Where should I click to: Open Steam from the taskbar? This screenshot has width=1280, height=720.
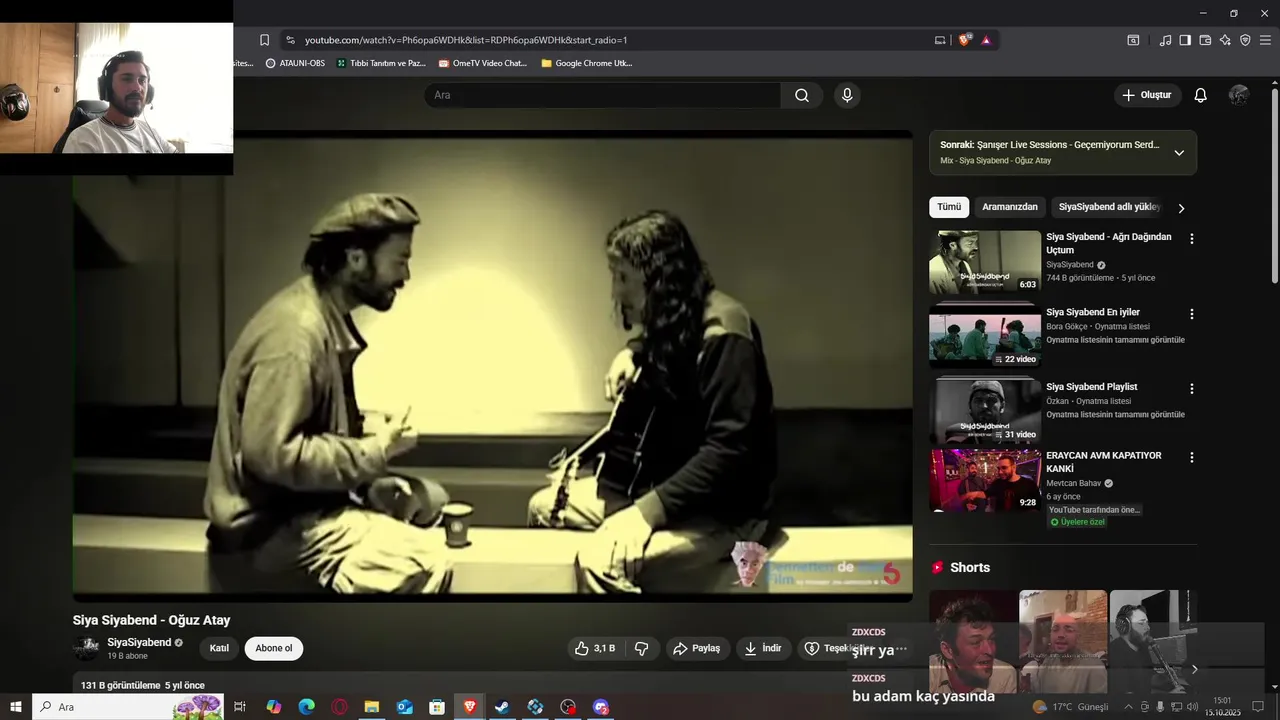click(502, 707)
